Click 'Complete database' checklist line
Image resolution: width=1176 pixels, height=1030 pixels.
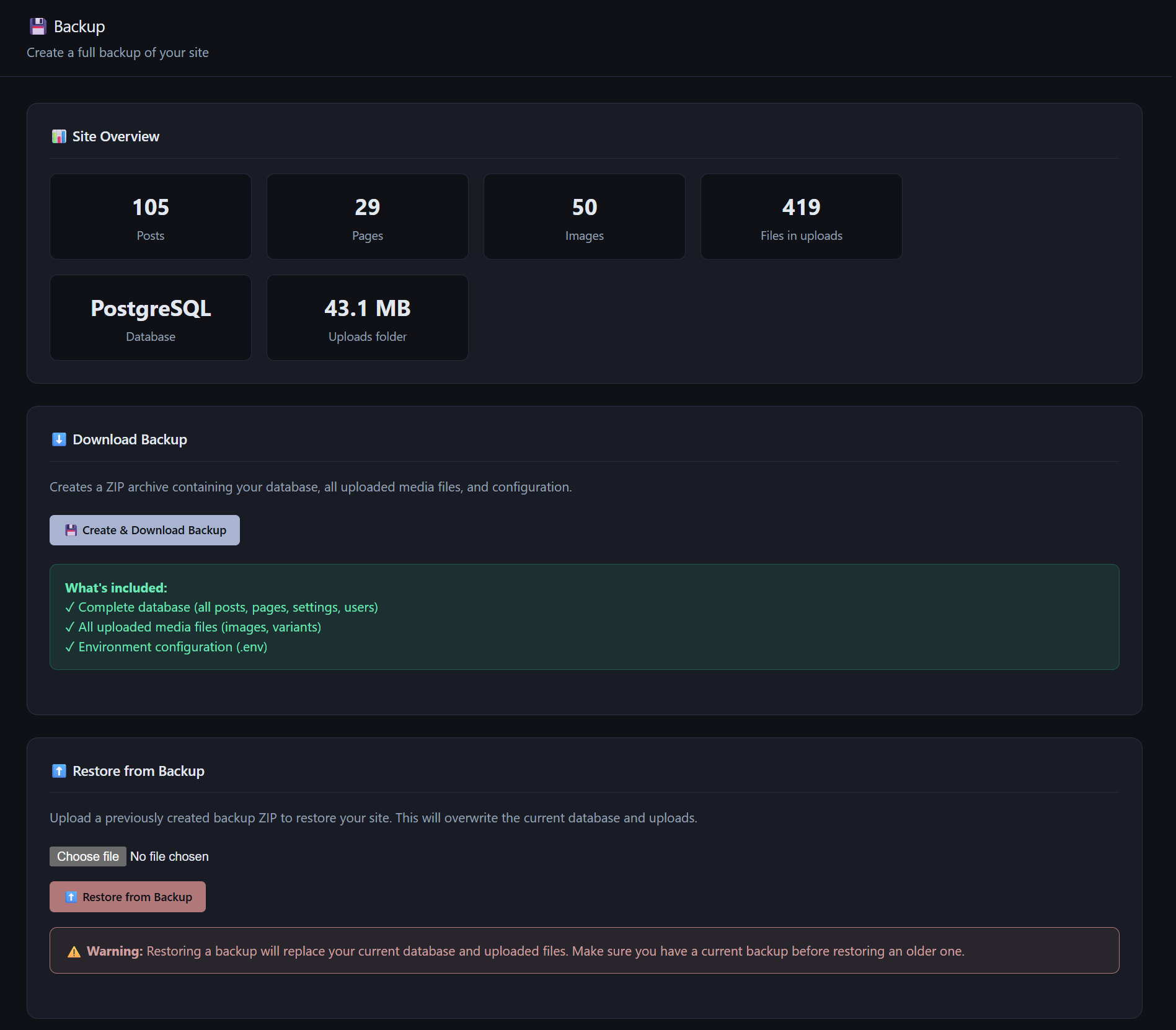(x=221, y=607)
